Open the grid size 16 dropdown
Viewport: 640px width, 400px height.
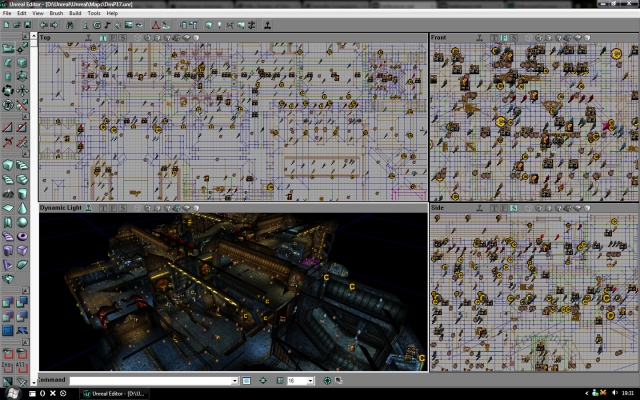click(x=310, y=381)
